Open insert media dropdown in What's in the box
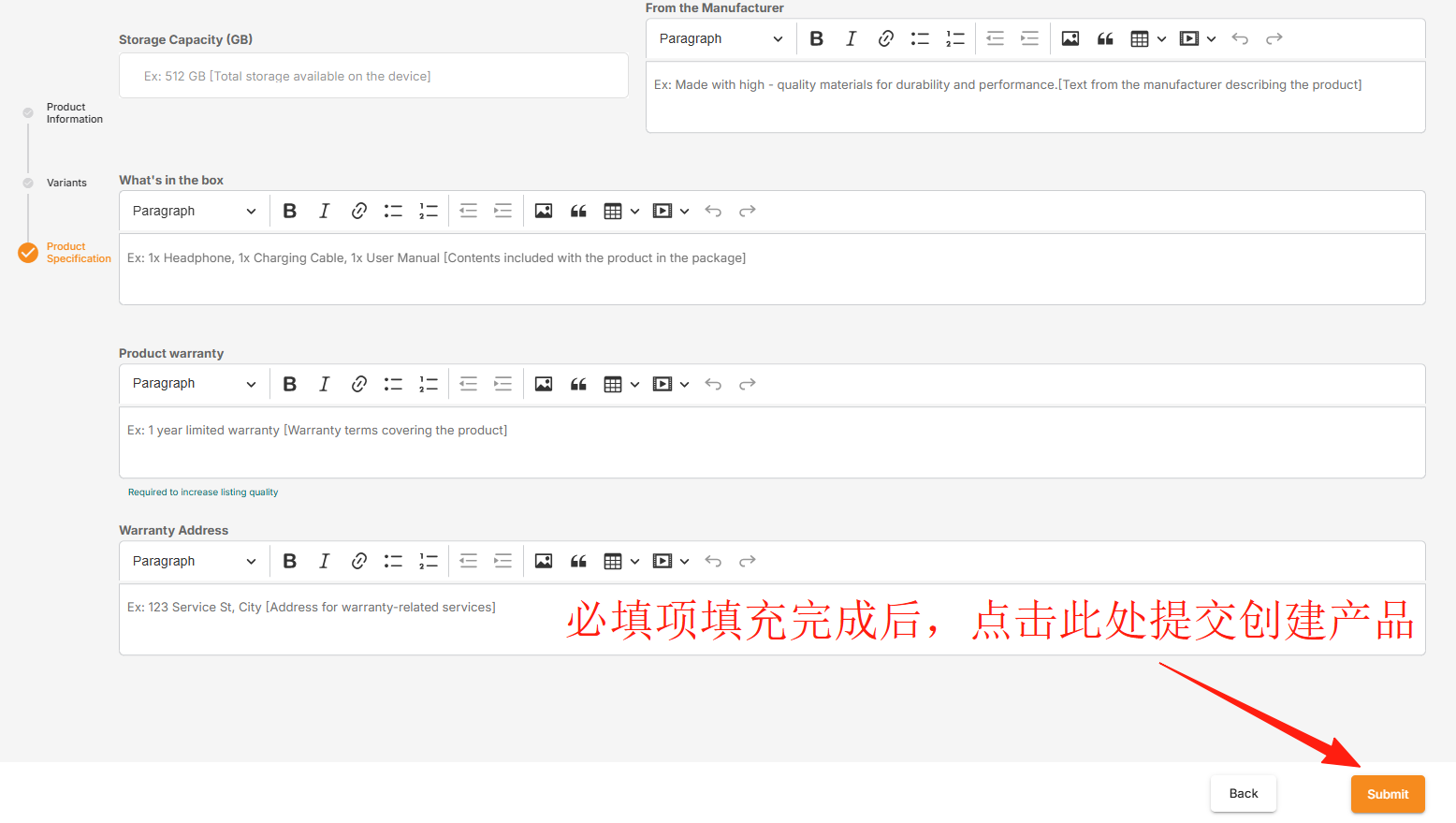This screenshot has height=823, width=1456. point(670,212)
